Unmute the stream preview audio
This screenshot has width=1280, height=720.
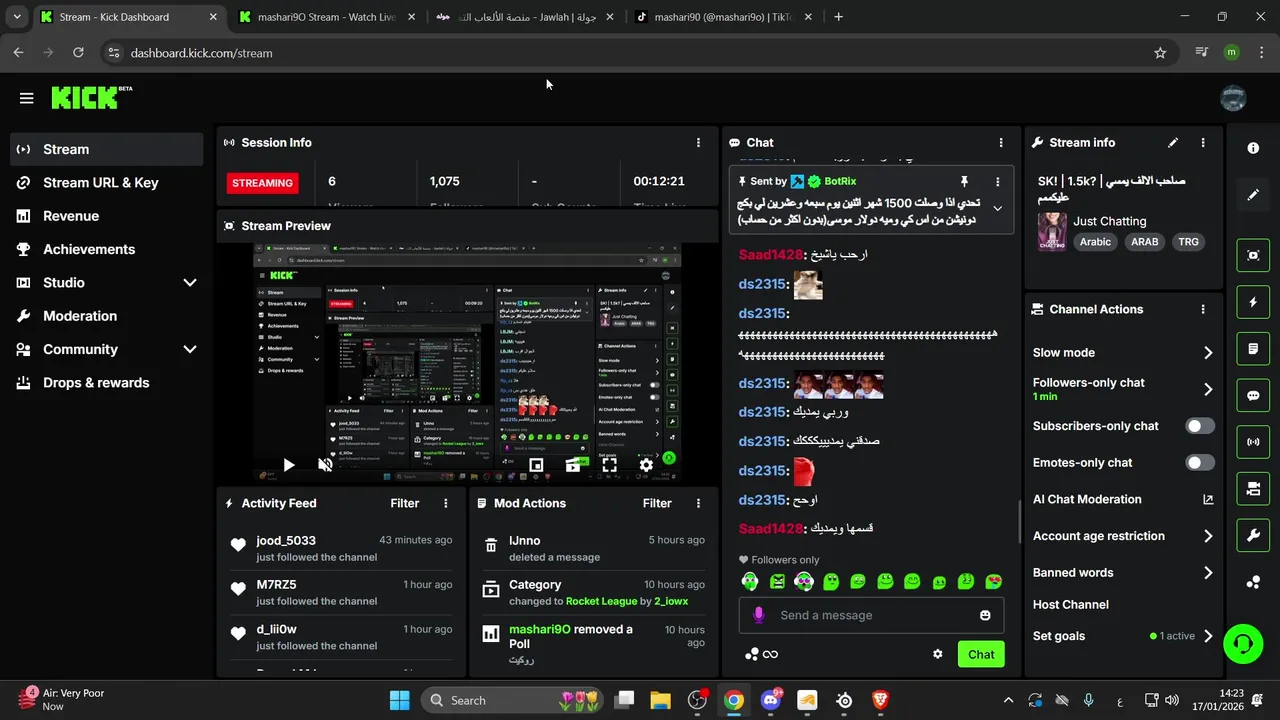point(325,465)
